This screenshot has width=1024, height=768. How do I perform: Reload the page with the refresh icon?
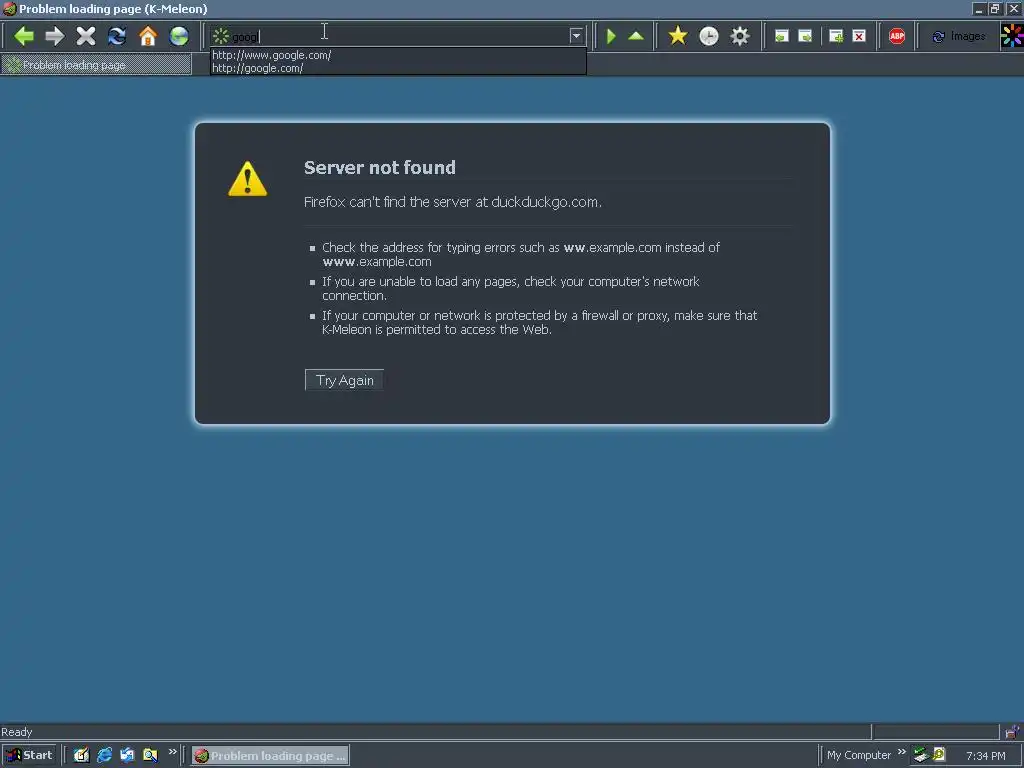point(117,36)
